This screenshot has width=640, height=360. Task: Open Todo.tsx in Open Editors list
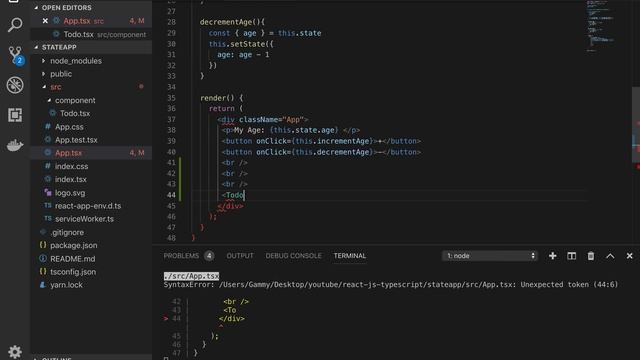[91, 34]
